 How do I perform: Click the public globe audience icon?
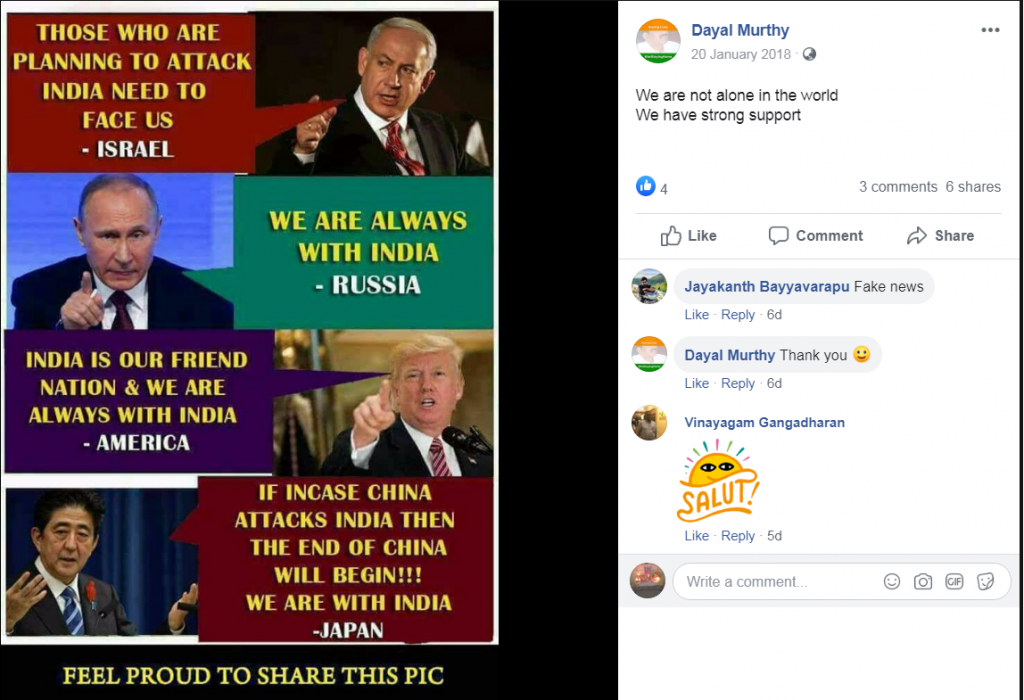809,54
